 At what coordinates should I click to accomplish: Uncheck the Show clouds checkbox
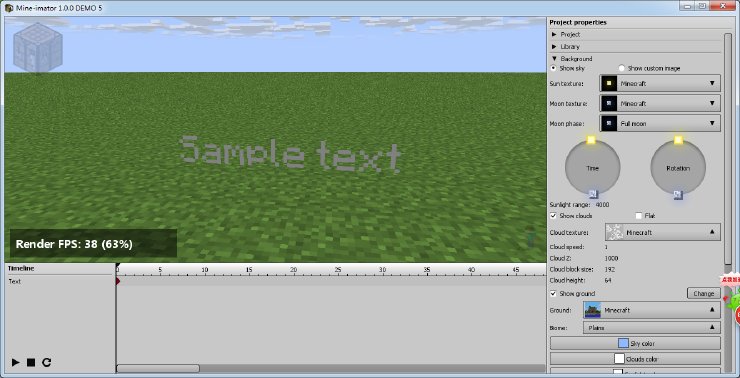click(x=554, y=216)
